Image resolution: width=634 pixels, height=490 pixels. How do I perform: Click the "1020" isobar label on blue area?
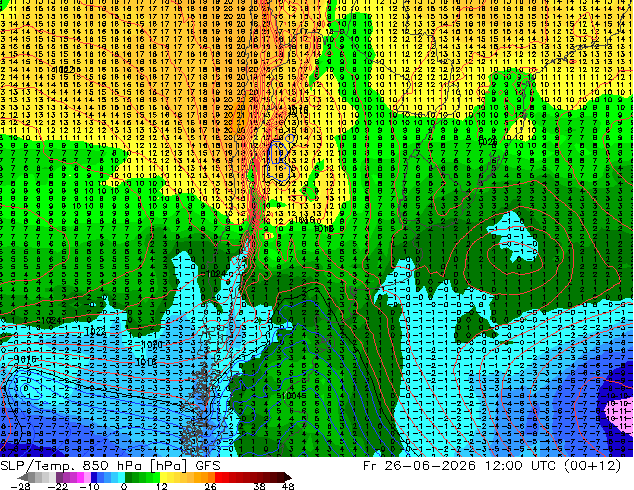click(x=153, y=345)
